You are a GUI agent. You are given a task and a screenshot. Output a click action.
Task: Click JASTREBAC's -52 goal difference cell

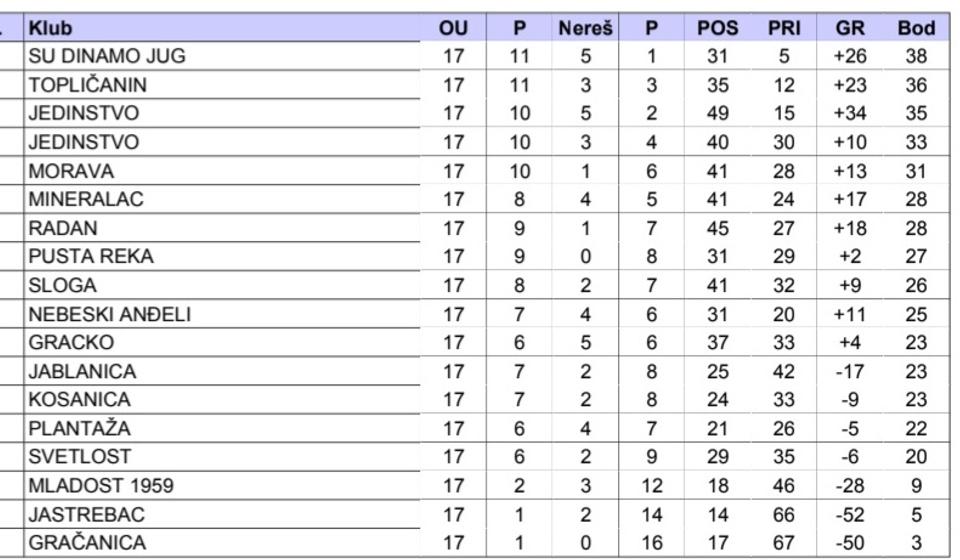[x=850, y=515]
